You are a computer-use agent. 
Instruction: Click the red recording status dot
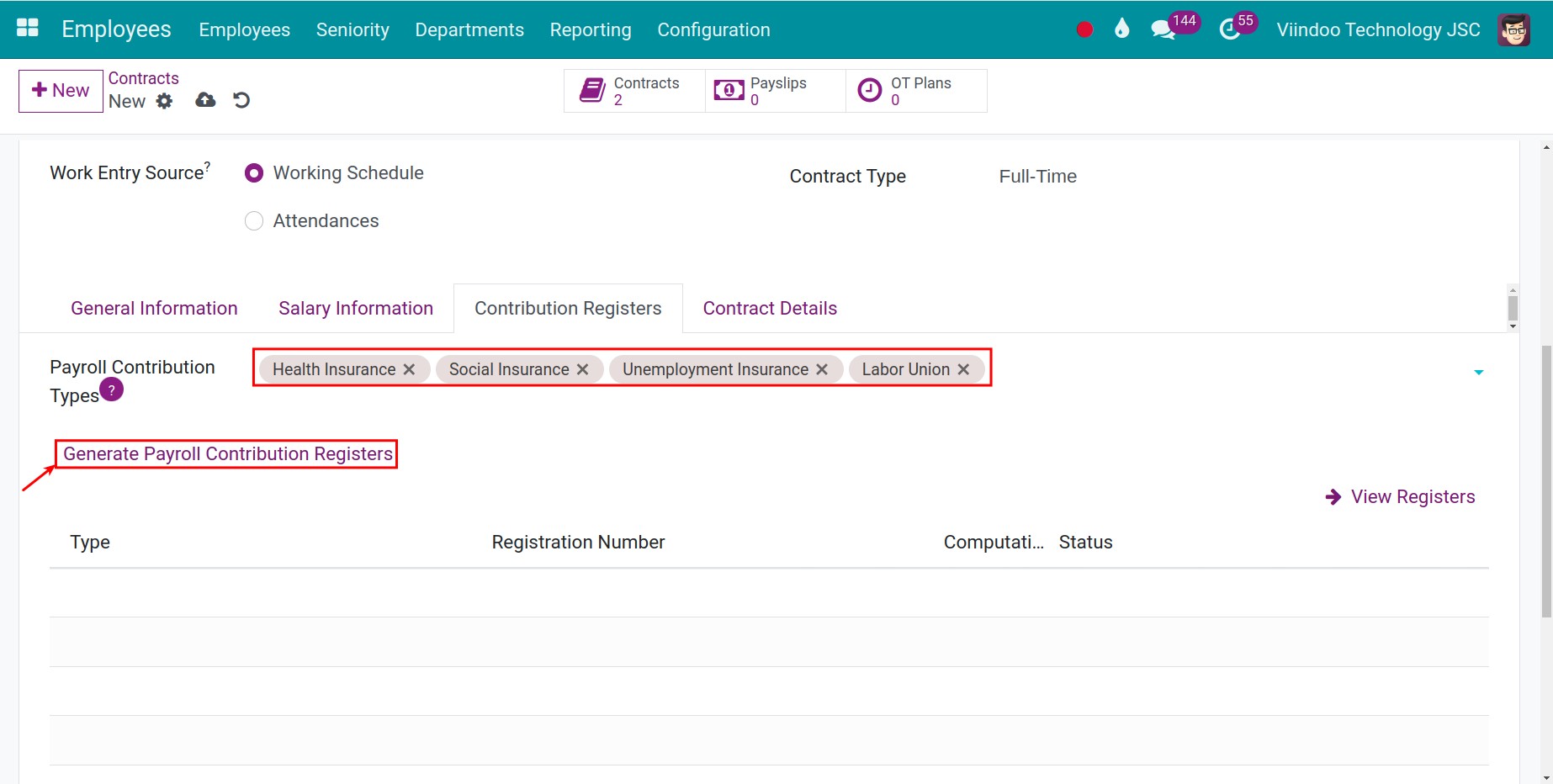[x=1084, y=29]
